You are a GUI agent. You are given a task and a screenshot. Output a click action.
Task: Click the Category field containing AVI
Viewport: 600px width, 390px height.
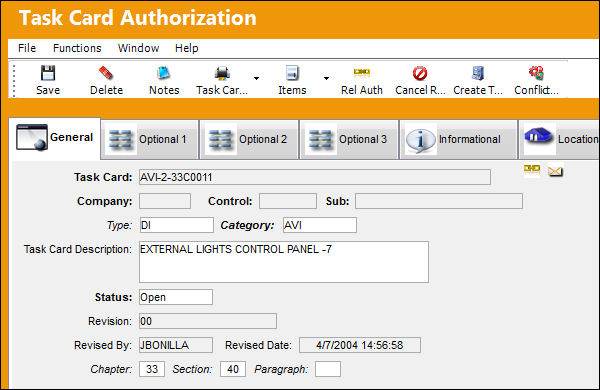(x=320, y=225)
